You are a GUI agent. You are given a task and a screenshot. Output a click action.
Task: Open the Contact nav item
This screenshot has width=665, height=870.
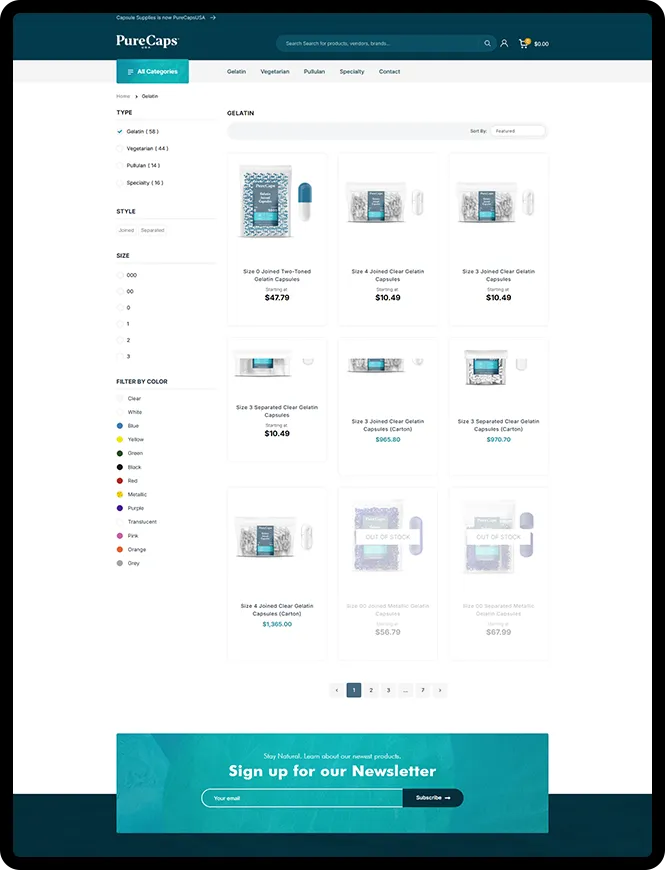(x=389, y=72)
